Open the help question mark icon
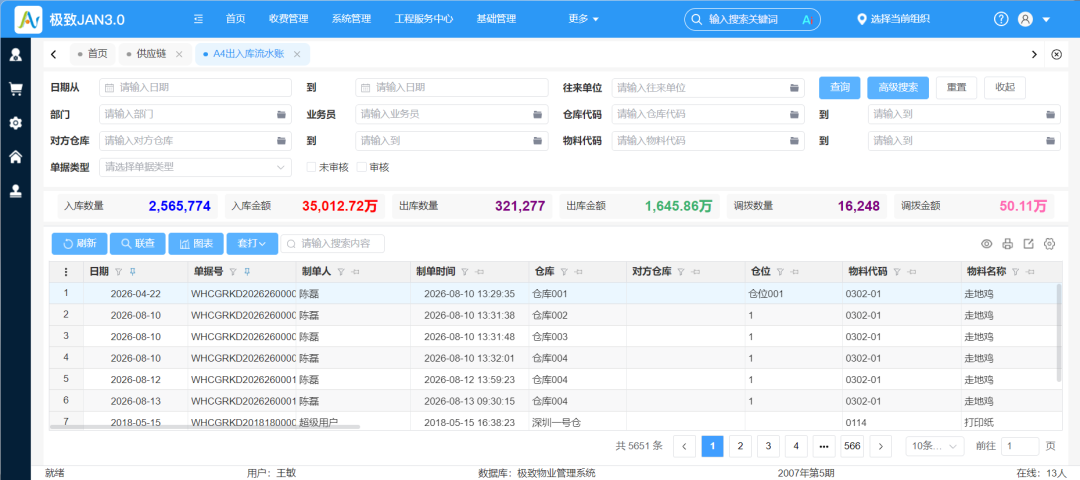The image size is (1080, 480). click(1001, 19)
